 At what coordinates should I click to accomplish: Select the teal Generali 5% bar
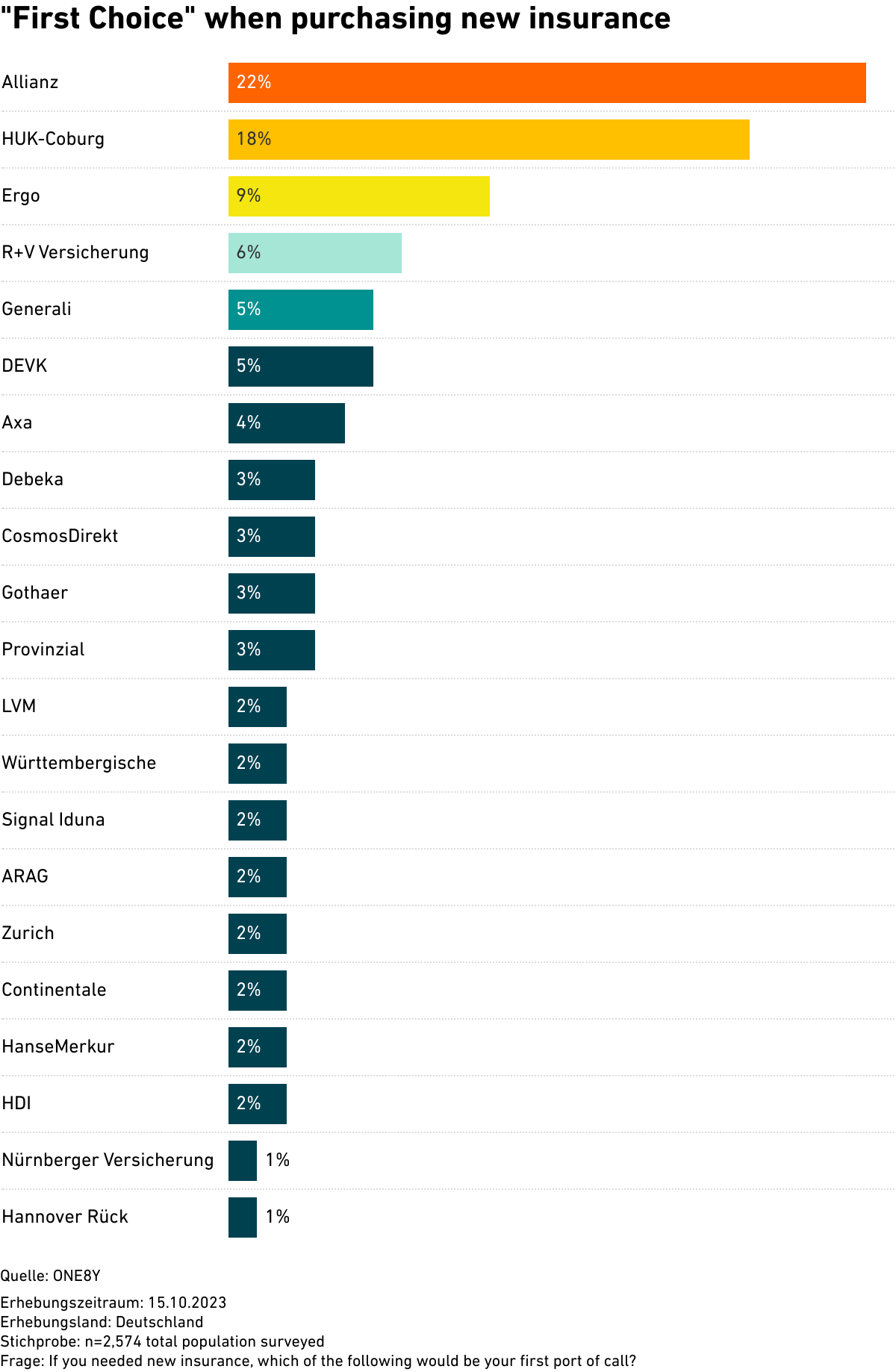[300, 310]
